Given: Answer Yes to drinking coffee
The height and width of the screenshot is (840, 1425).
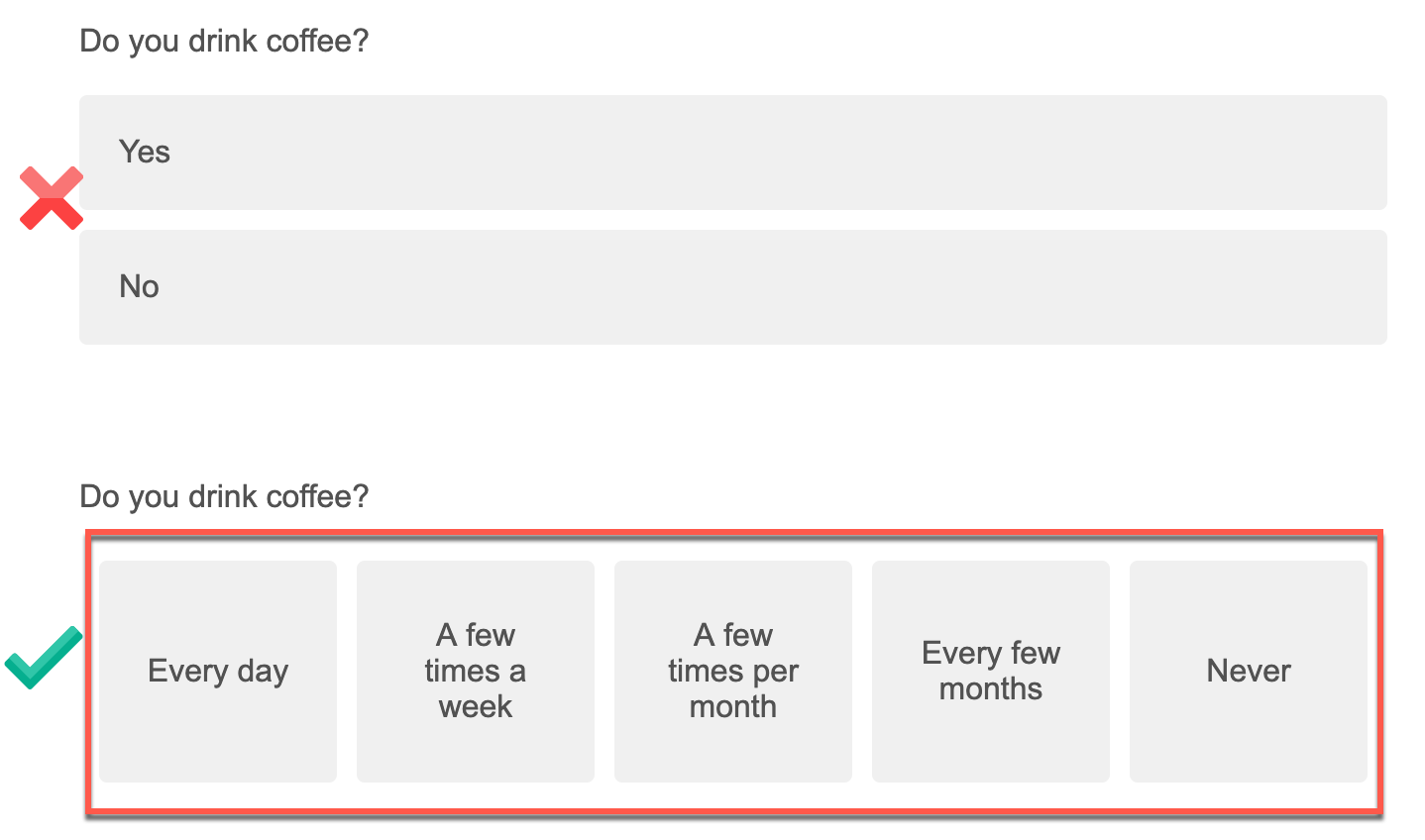Looking at the screenshot, I should [732, 153].
